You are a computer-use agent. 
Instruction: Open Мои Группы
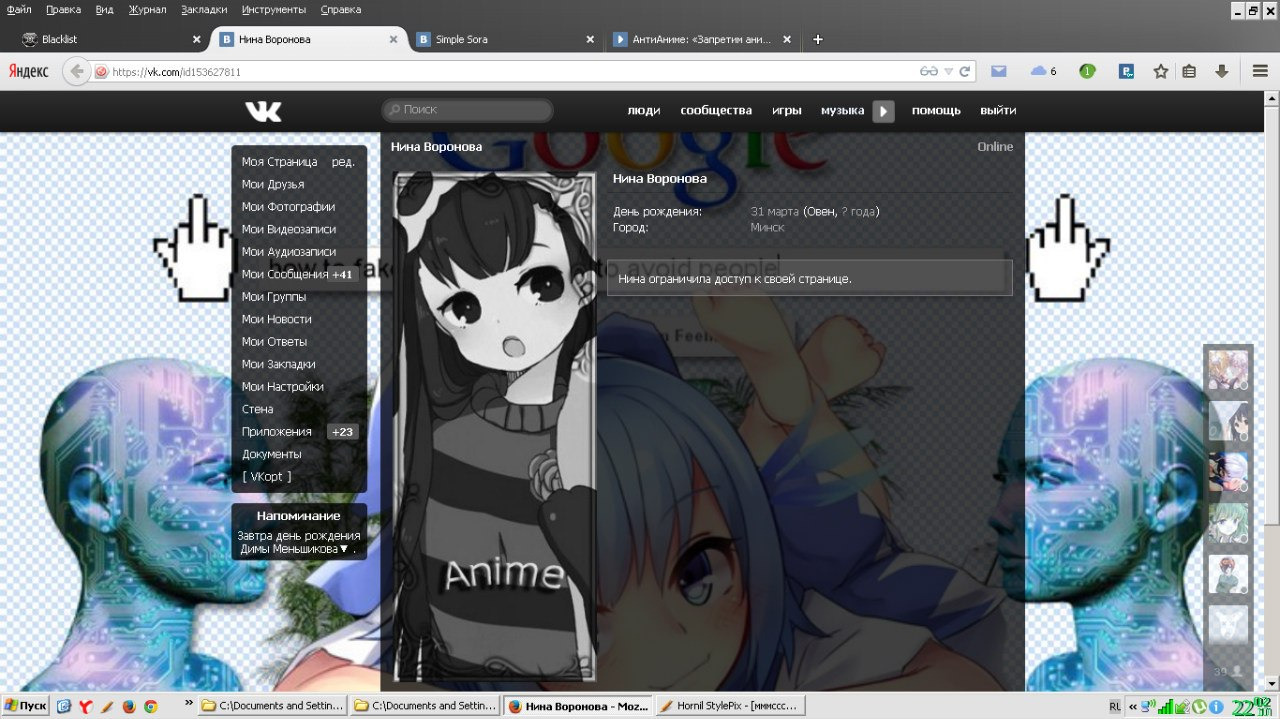274,297
